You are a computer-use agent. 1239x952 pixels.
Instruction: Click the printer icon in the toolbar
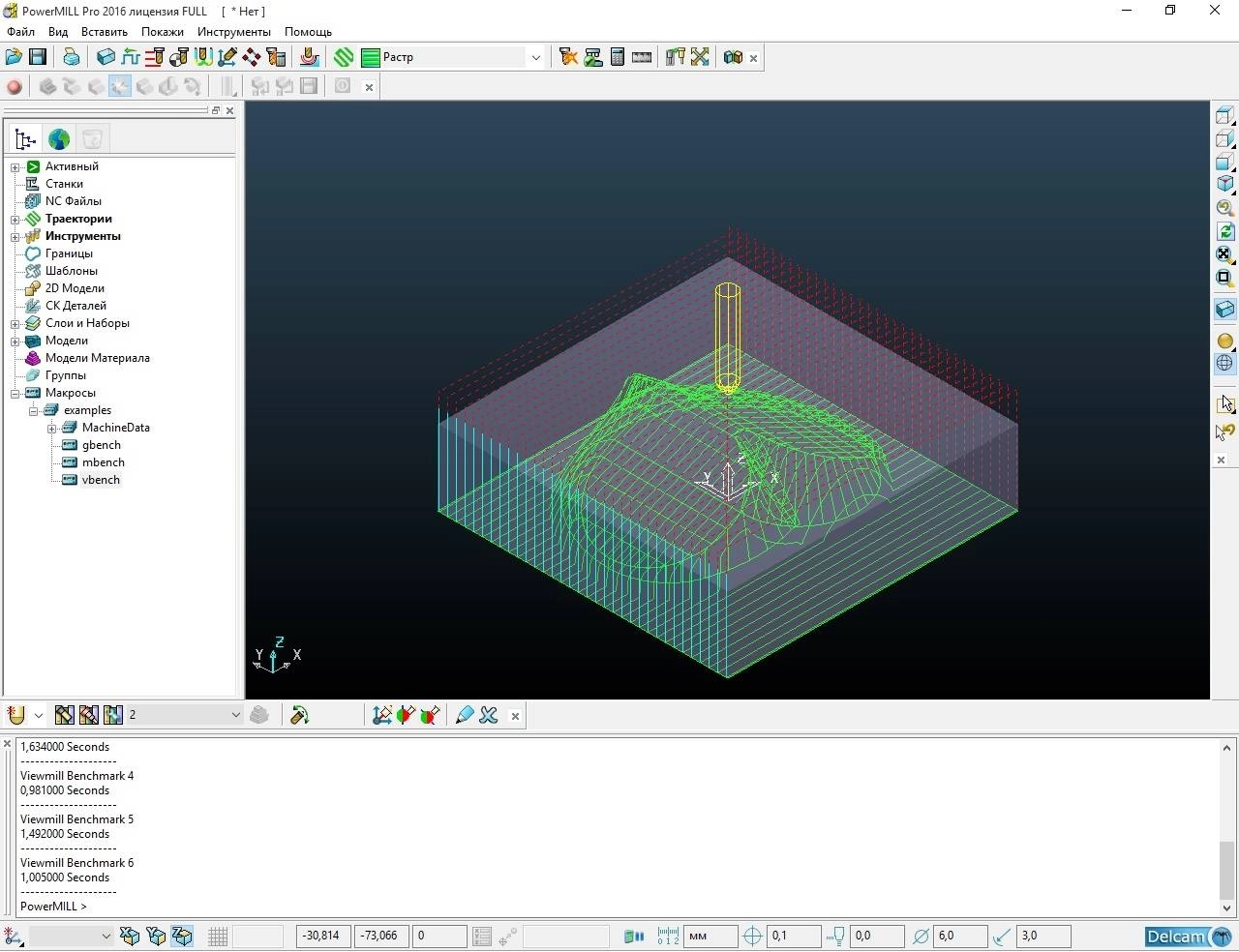71,57
